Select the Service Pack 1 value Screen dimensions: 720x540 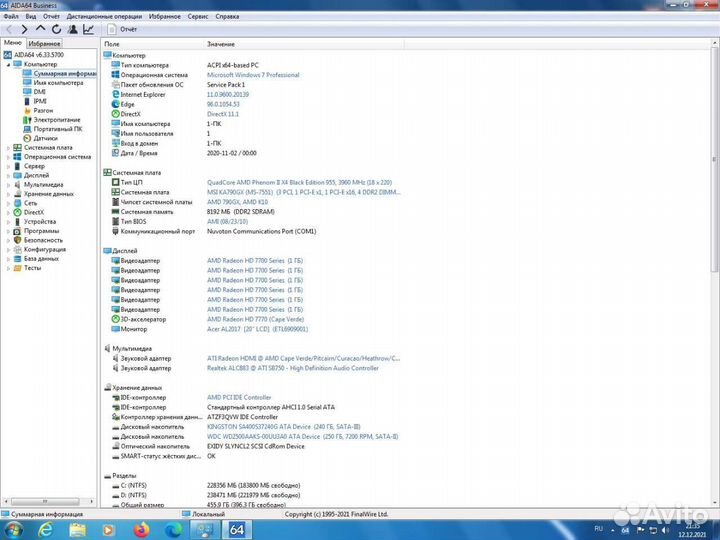pos(226,85)
